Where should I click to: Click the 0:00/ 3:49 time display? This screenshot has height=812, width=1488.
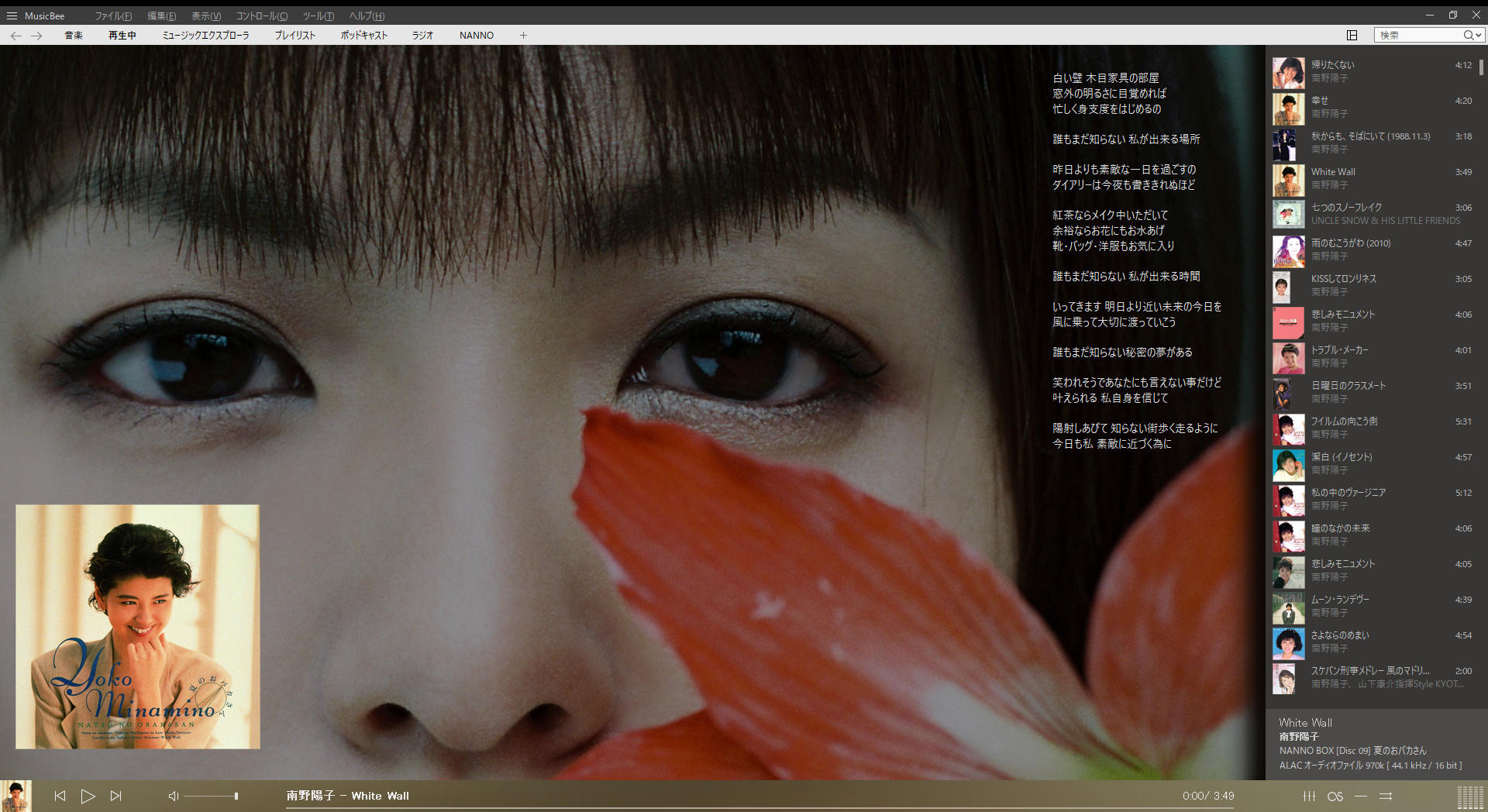click(1208, 796)
